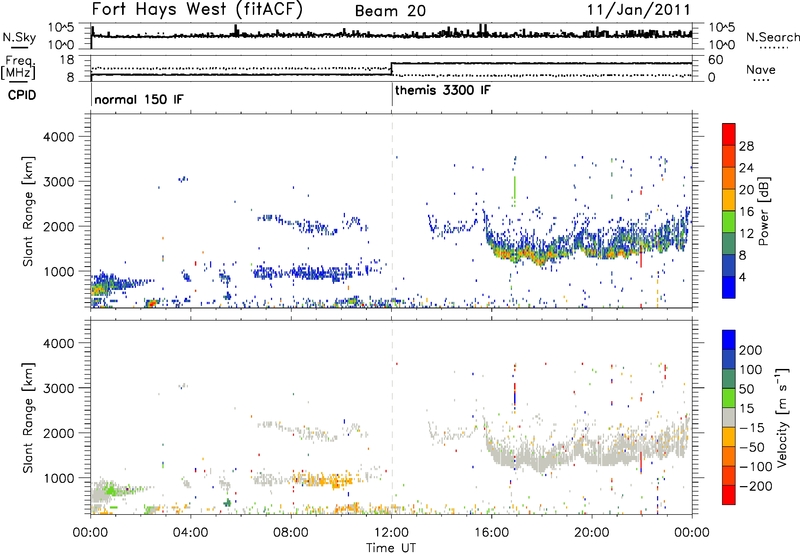Click the date '11/Jan/2011'
800x554 pixels.
(x=638, y=10)
